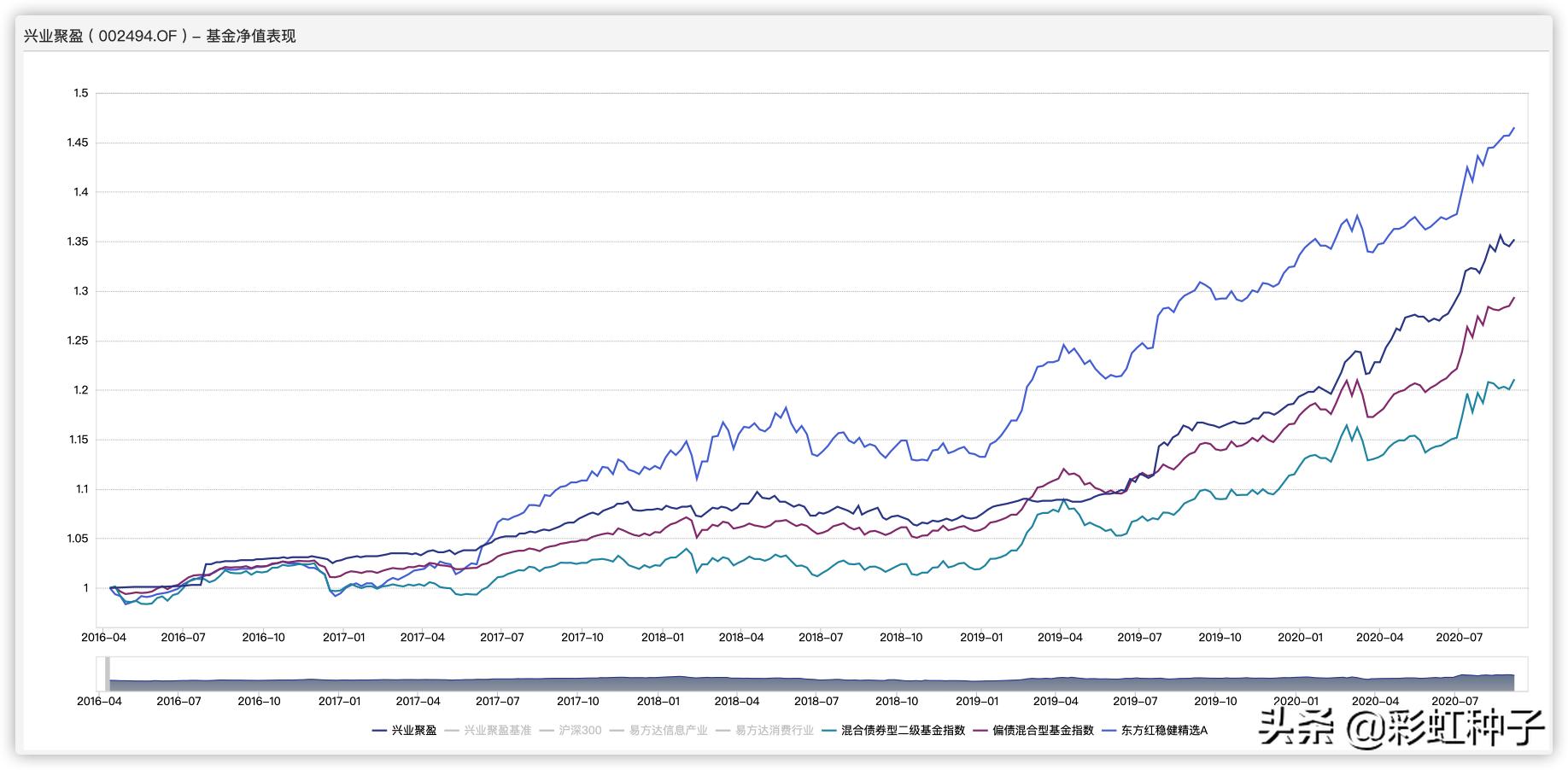
Task: Click the last data point of 东方红稳健精选A line
Action: tap(1513, 129)
